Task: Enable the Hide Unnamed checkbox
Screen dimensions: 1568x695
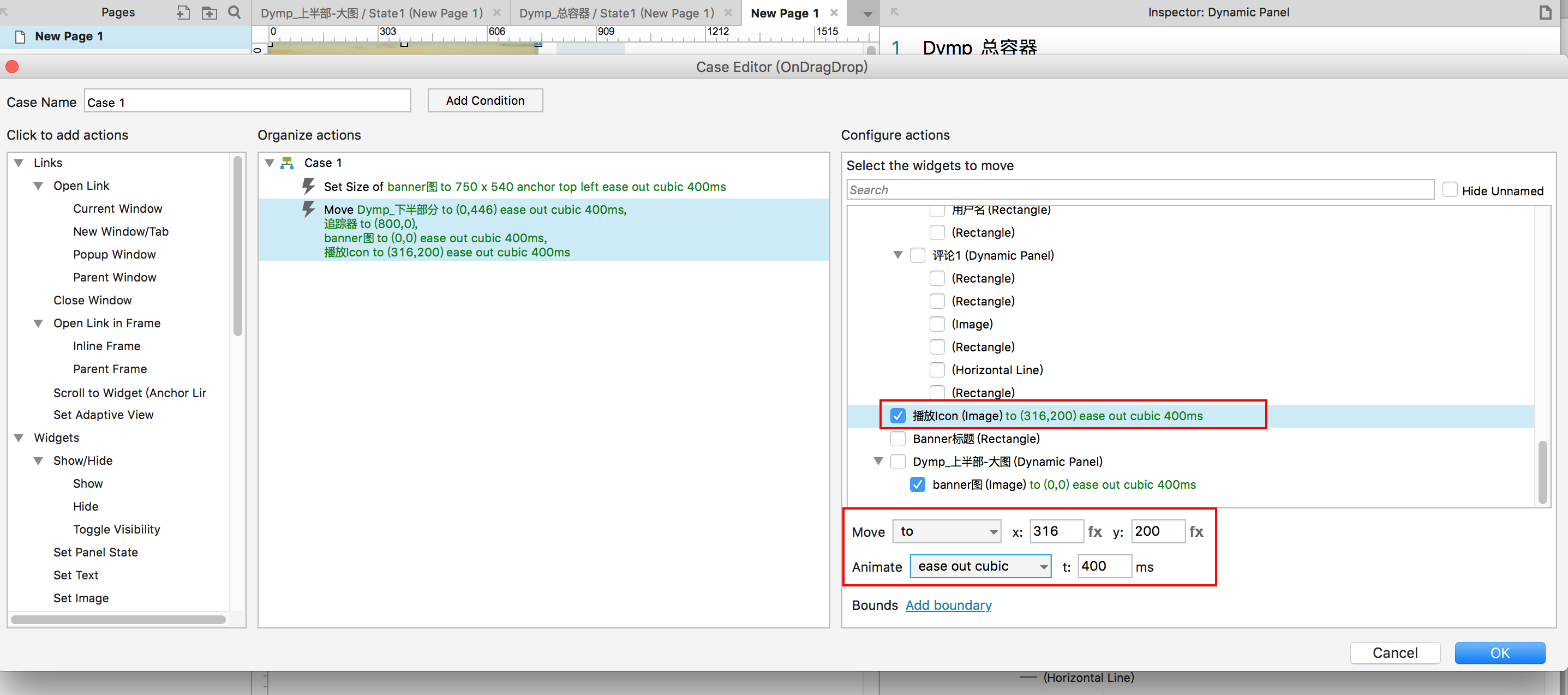Action: coord(1449,190)
